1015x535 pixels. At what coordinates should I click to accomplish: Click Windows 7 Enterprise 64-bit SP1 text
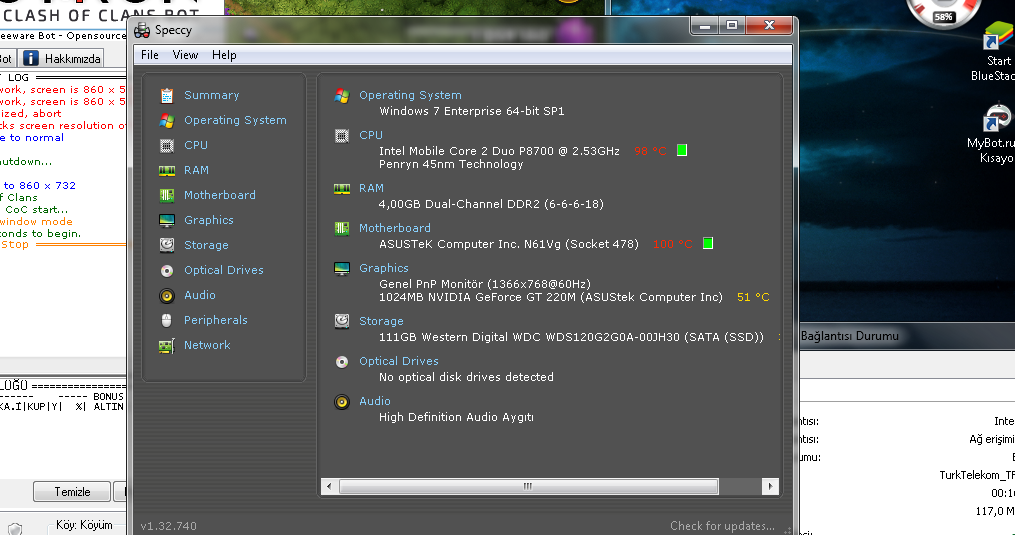click(x=472, y=111)
